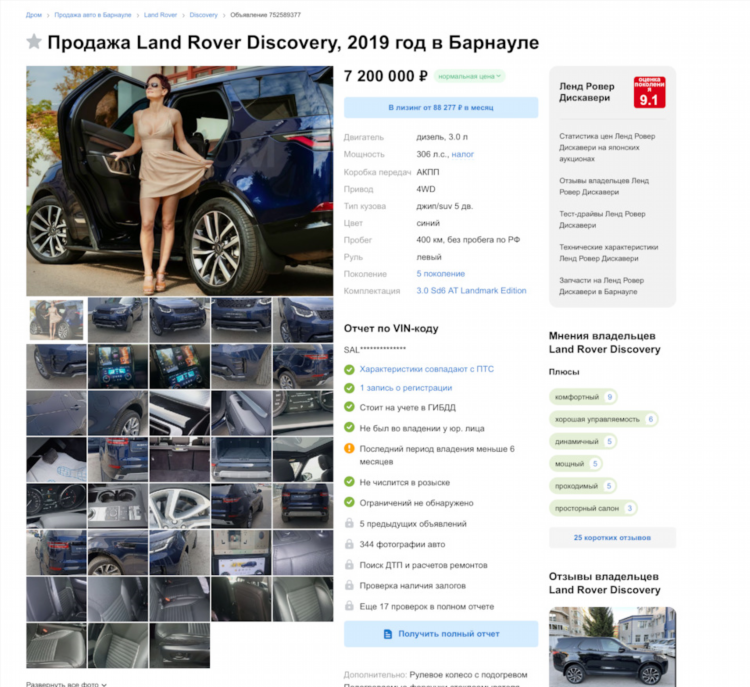Open the main photo of the blue Discovery
750x687 pixels.
point(179,181)
